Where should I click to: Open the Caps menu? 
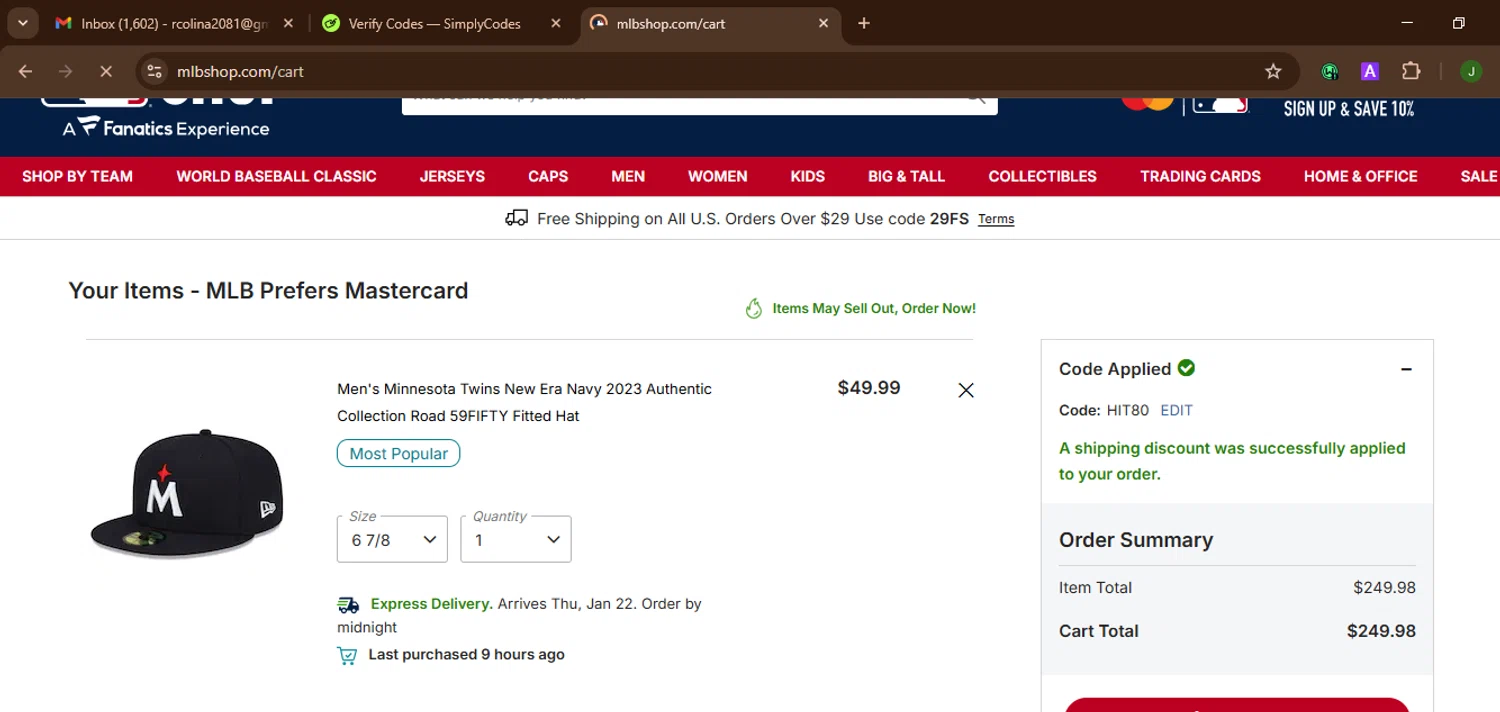[x=548, y=176]
